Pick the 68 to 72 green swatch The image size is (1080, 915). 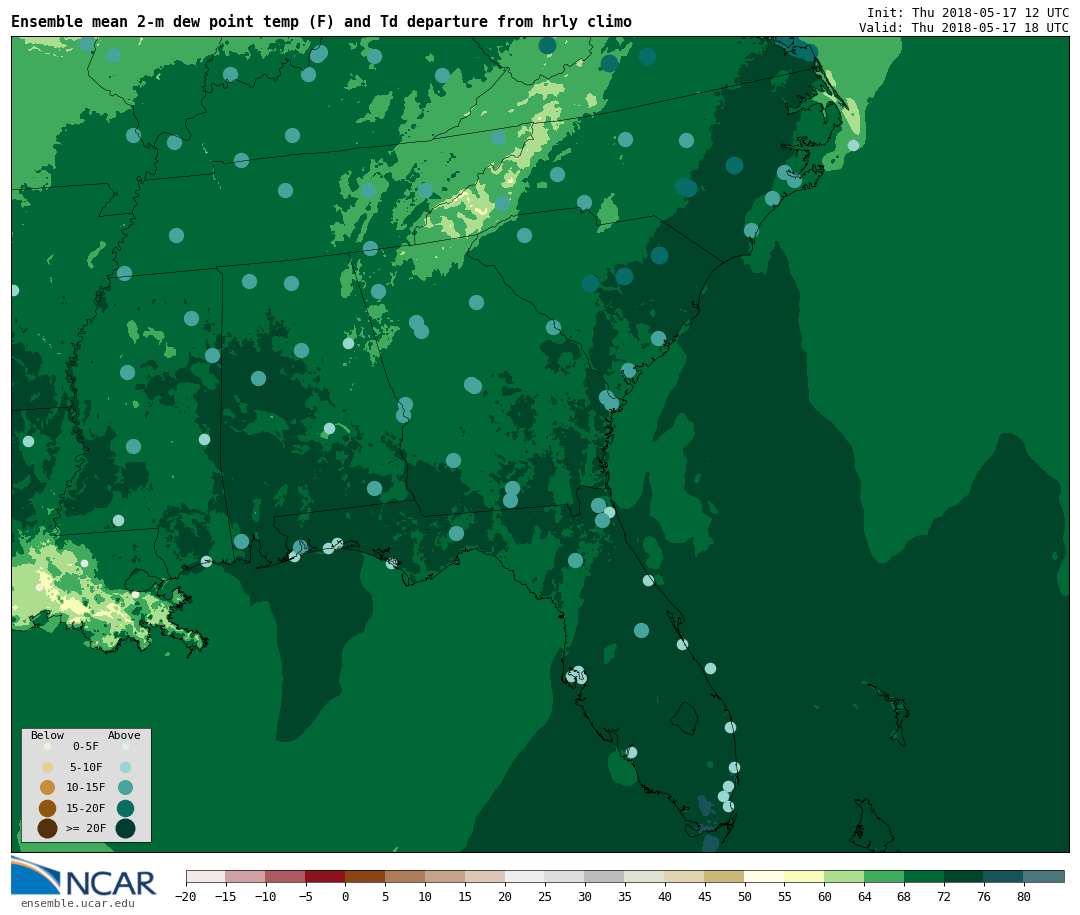[x=925, y=876]
